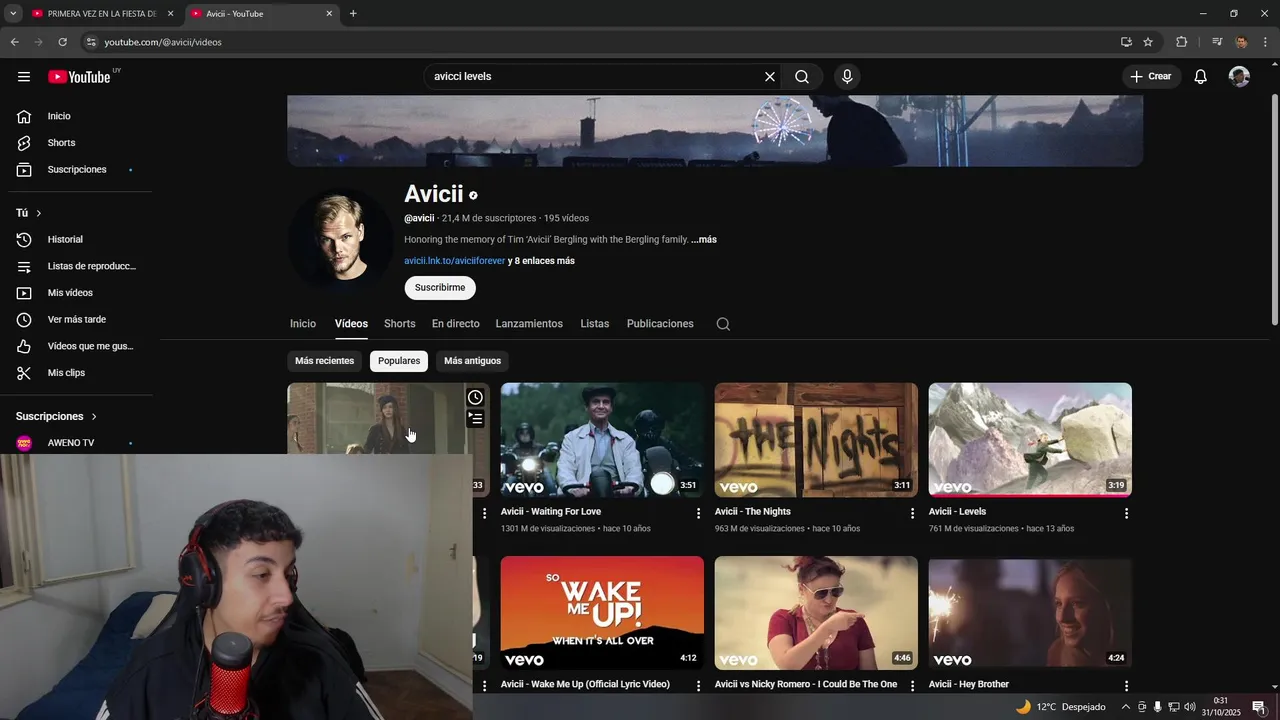Reload the page in Chrome
This screenshot has height=720, width=1280.
(x=62, y=42)
